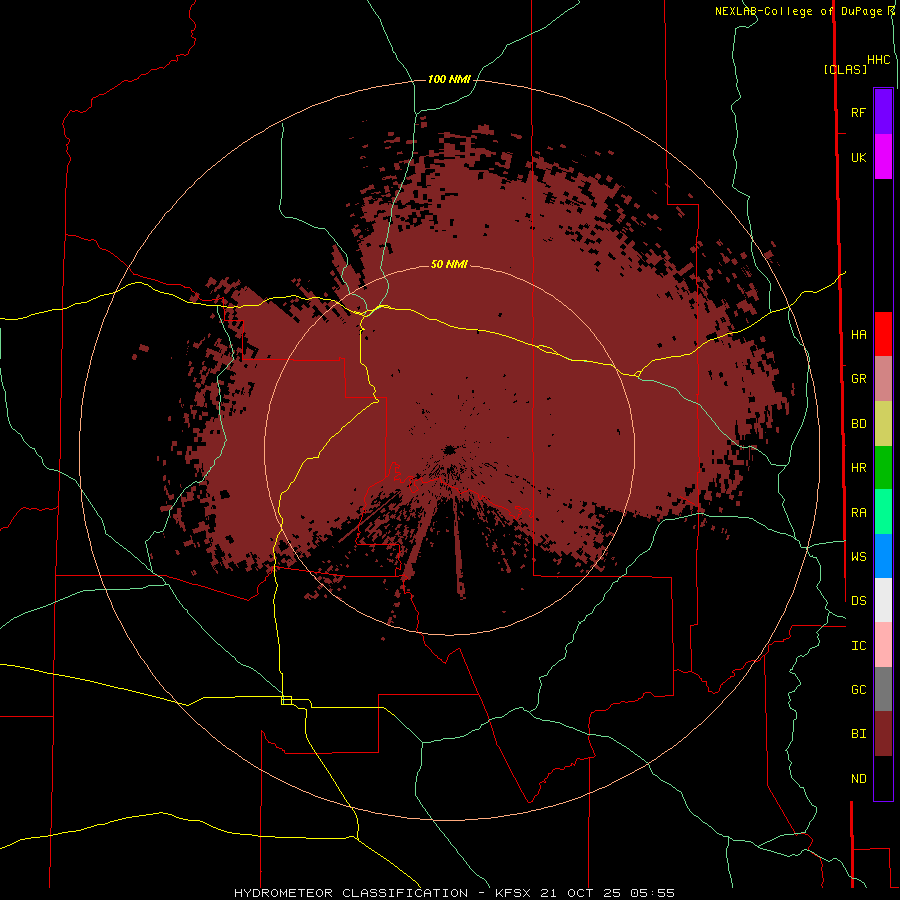Click the HYDROMETEOR CLASSIFICATION title text

click(x=351, y=893)
